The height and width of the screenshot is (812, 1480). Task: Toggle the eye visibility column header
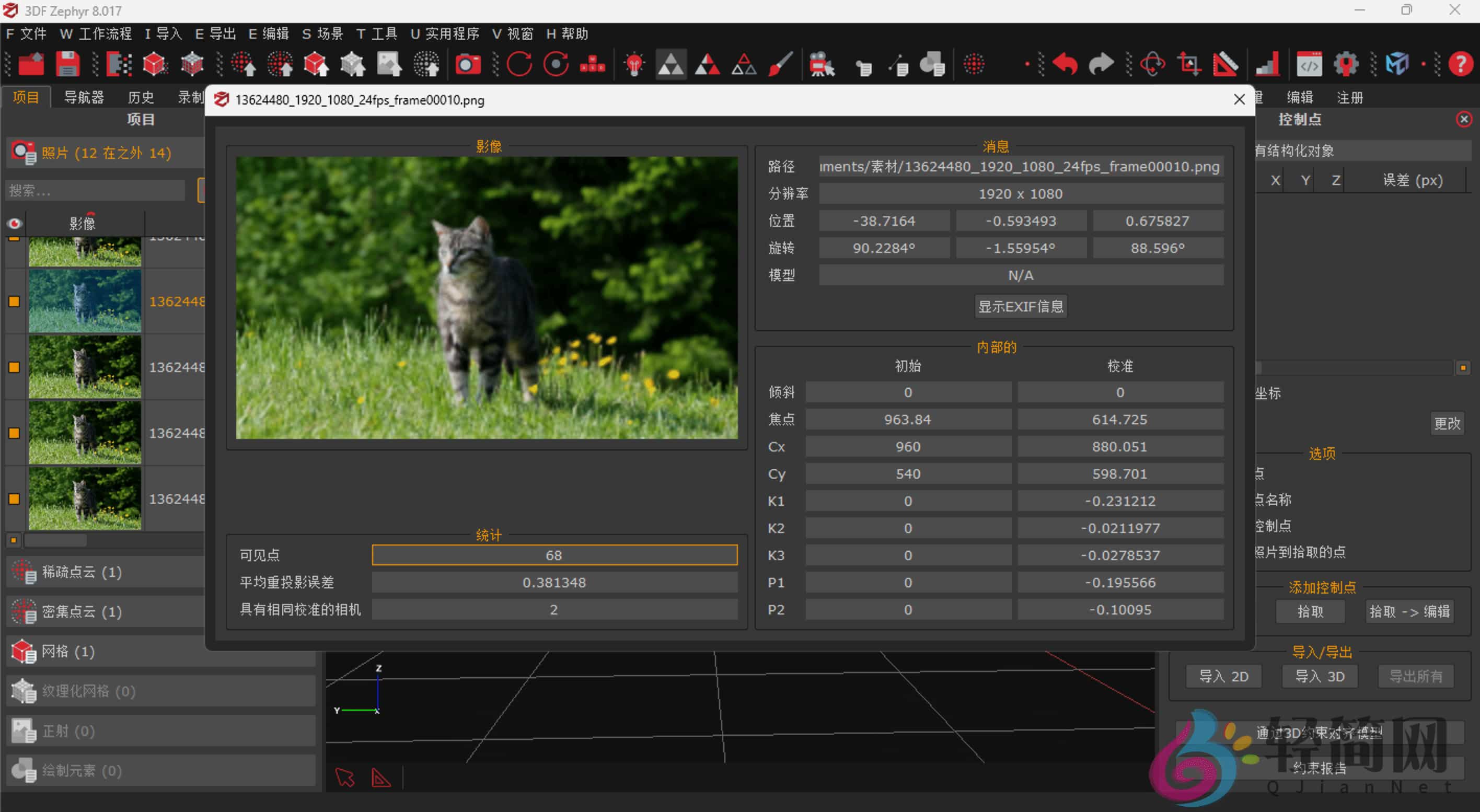tap(14, 224)
